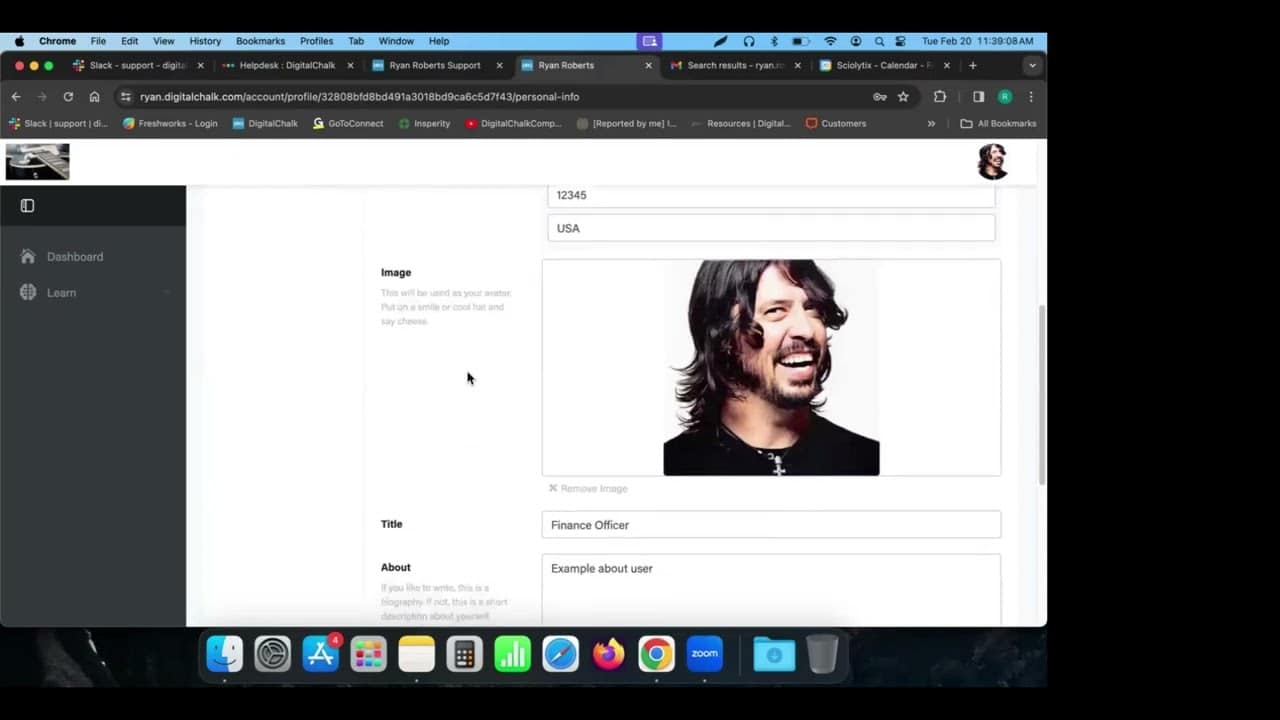This screenshot has width=1280, height=720.
Task: Open App Store from the Dock
Action: [320, 655]
